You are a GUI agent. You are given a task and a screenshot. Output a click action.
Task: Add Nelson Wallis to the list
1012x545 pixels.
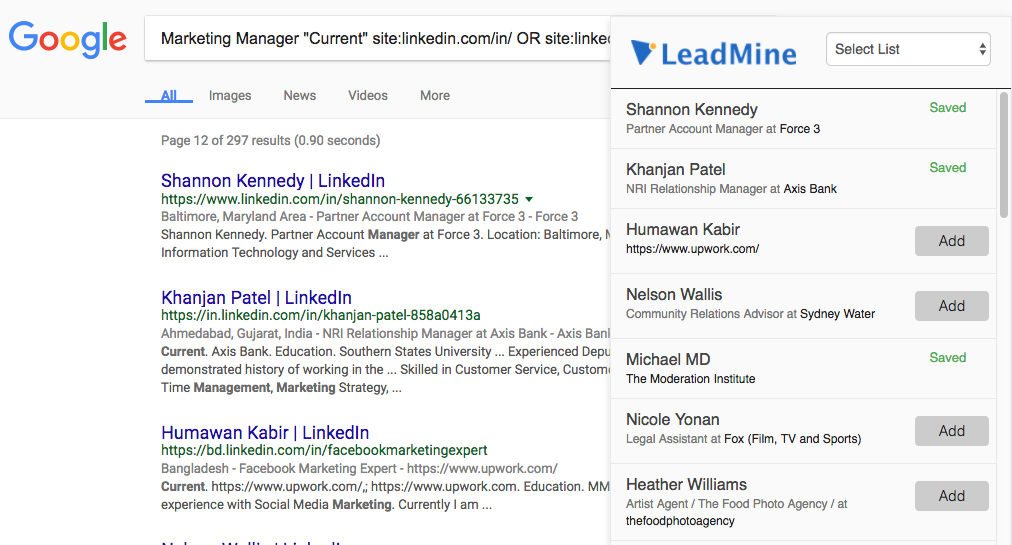[x=951, y=306]
